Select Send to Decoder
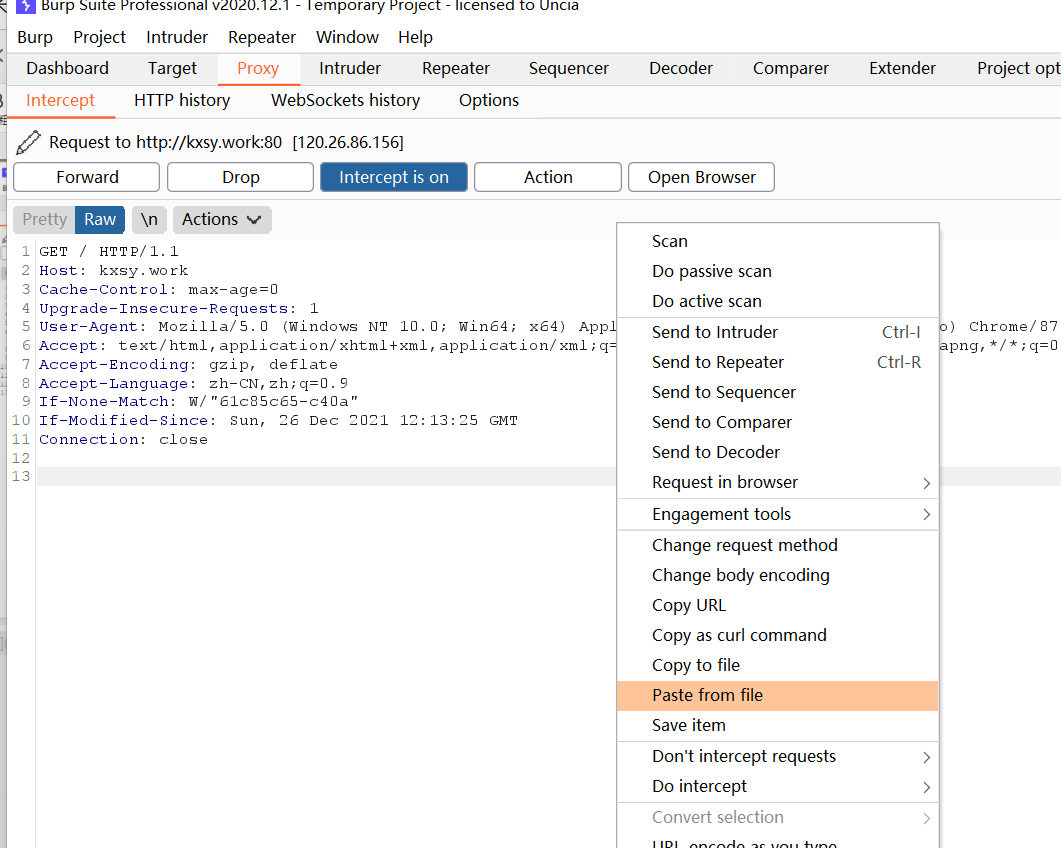 [777, 452]
